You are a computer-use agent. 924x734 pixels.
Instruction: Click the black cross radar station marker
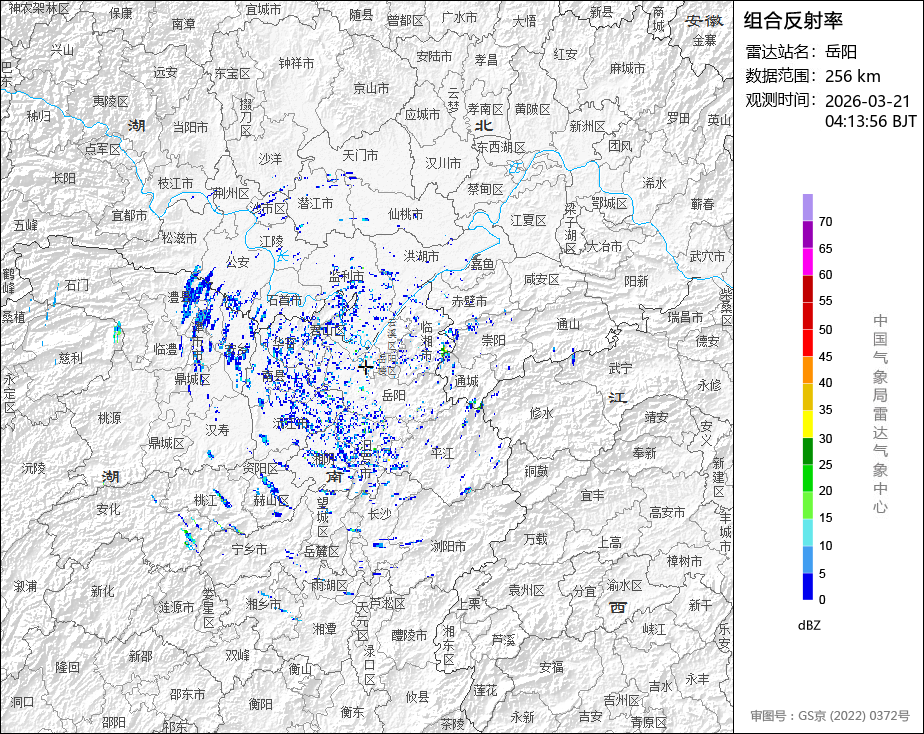(365, 368)
